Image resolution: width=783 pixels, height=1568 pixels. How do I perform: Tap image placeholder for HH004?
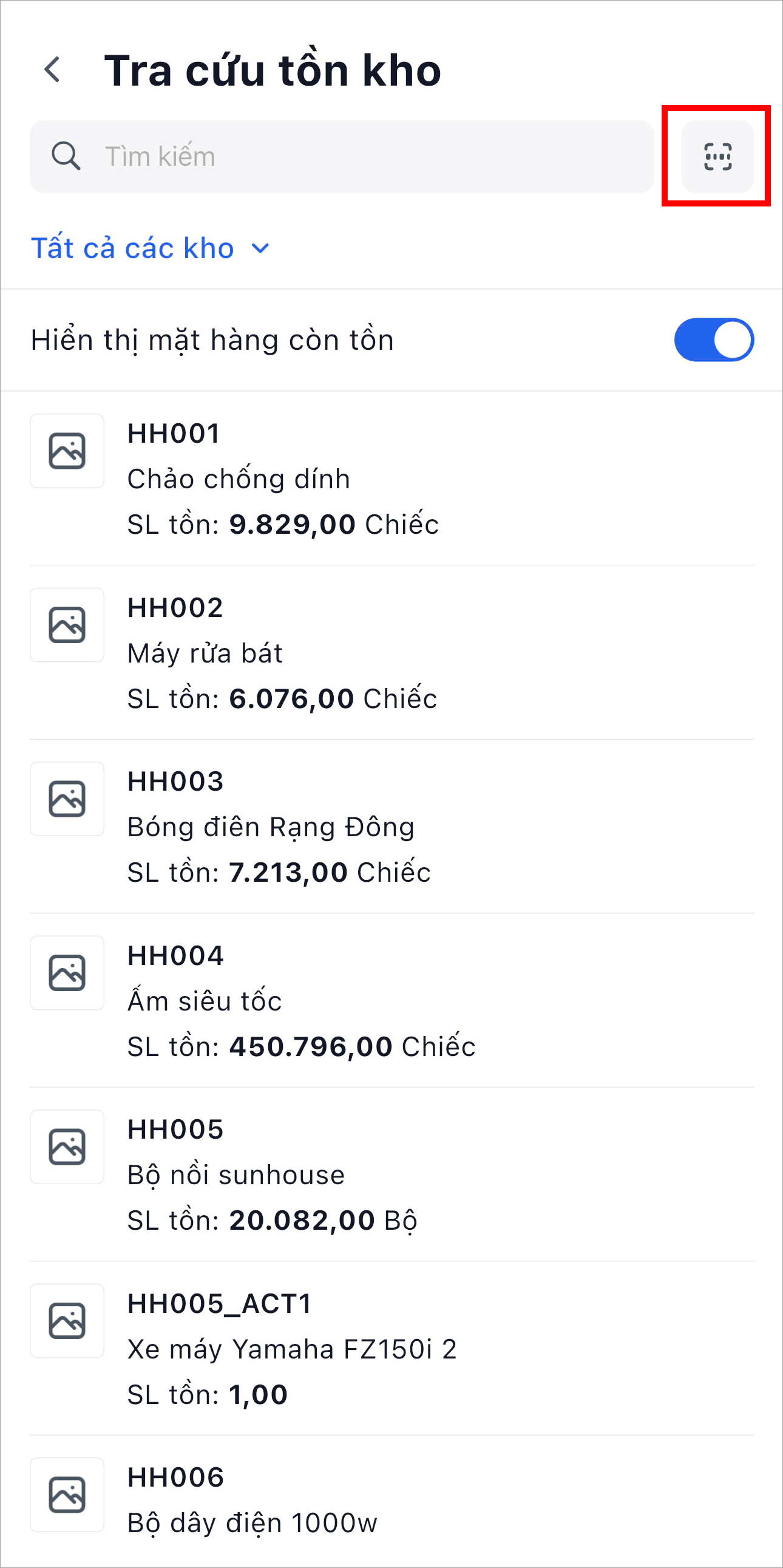[x=67, y=973]
